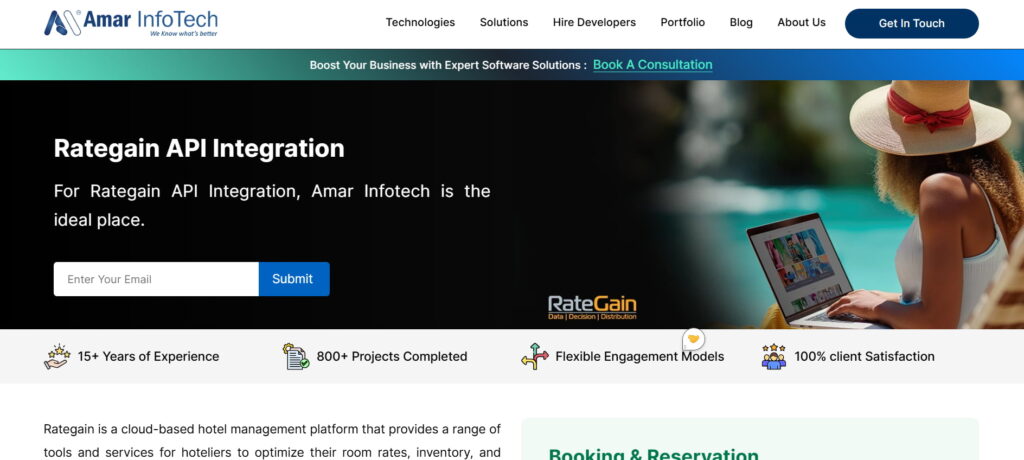Click the client satisfaction people icon
The width and height of the screenshot is (1024, 460).
(774, 357)
